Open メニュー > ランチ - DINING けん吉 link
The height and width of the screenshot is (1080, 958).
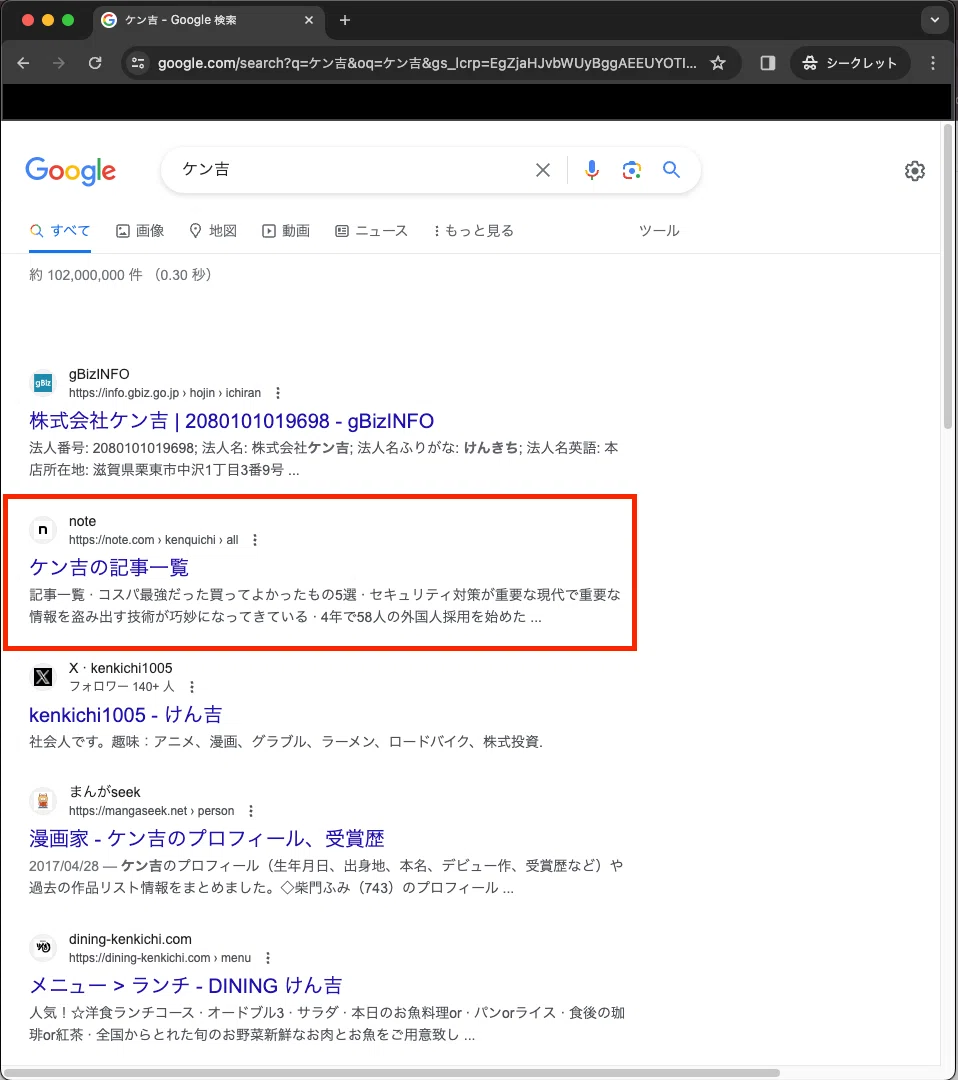[x=186, y=986]
